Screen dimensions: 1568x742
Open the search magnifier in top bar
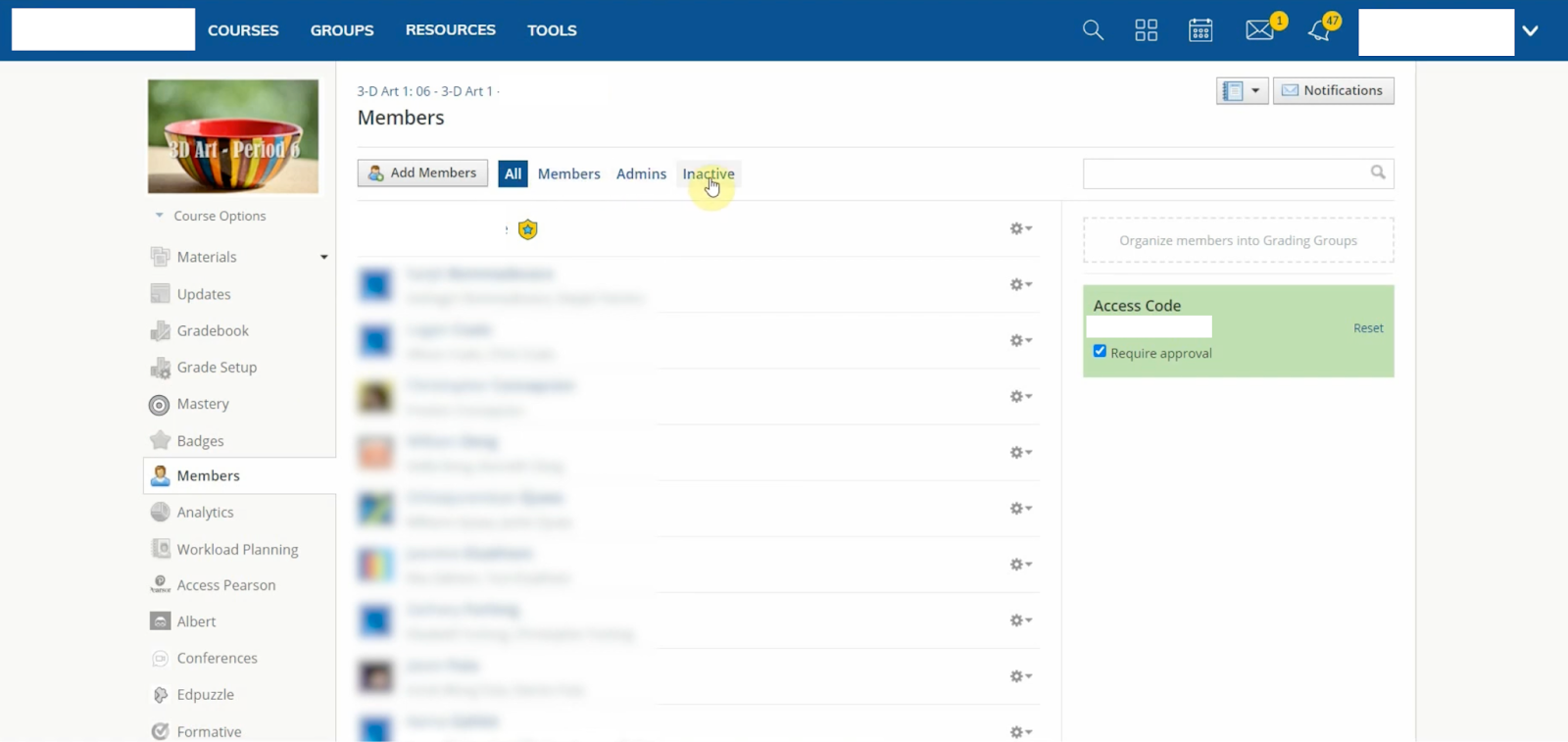pos(1093,30)
